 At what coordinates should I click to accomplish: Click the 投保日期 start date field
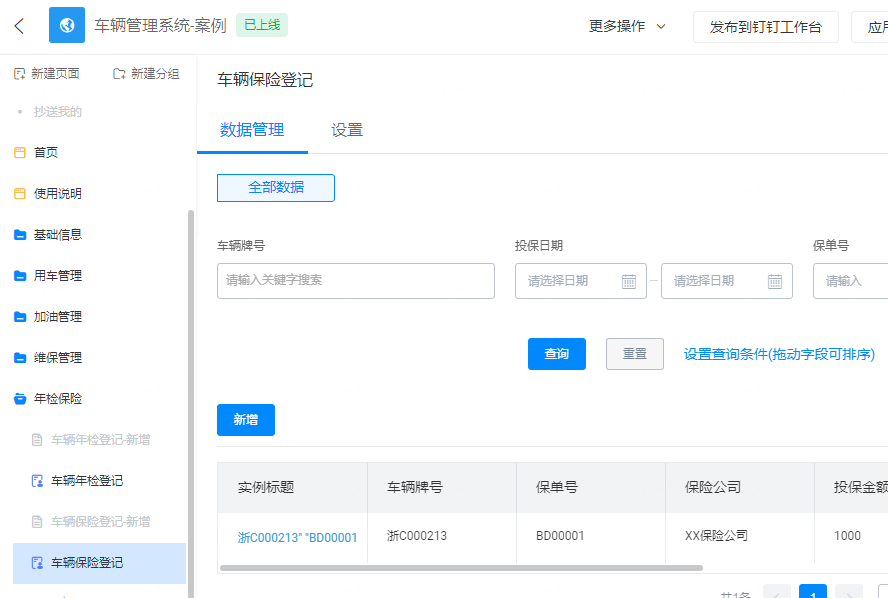580,281
